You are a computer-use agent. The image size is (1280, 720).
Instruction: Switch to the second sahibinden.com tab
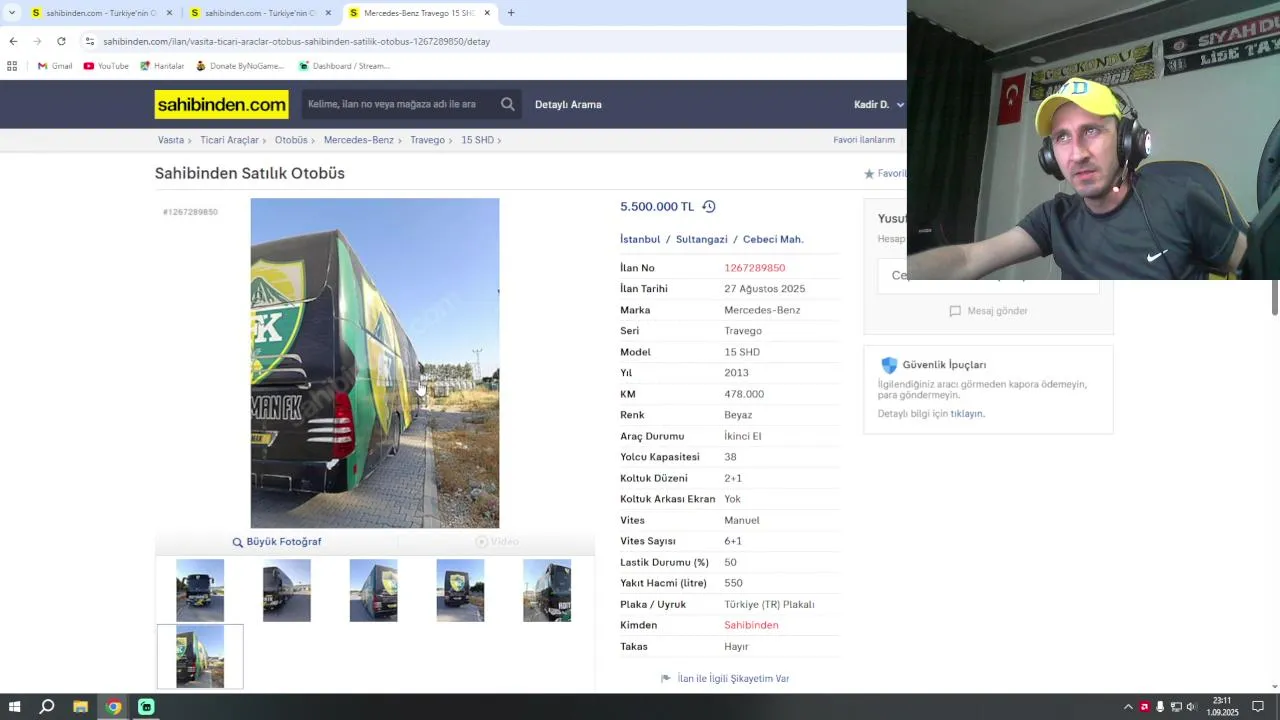261,13
